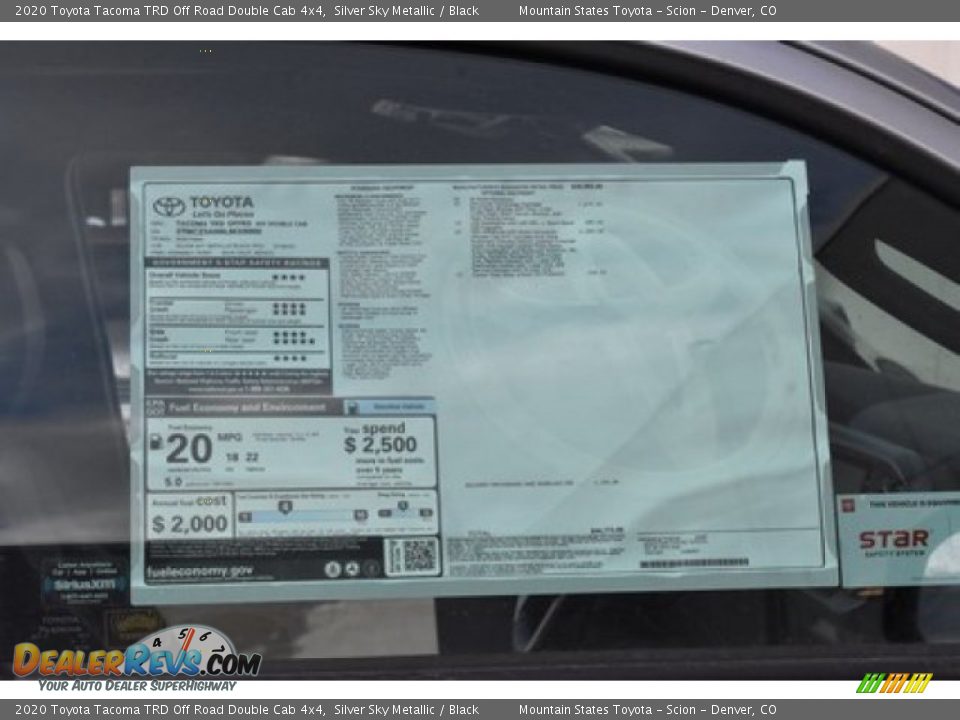
Task: Click the Overall Vehicle Score star rating
Action: (x=289, y=277)
